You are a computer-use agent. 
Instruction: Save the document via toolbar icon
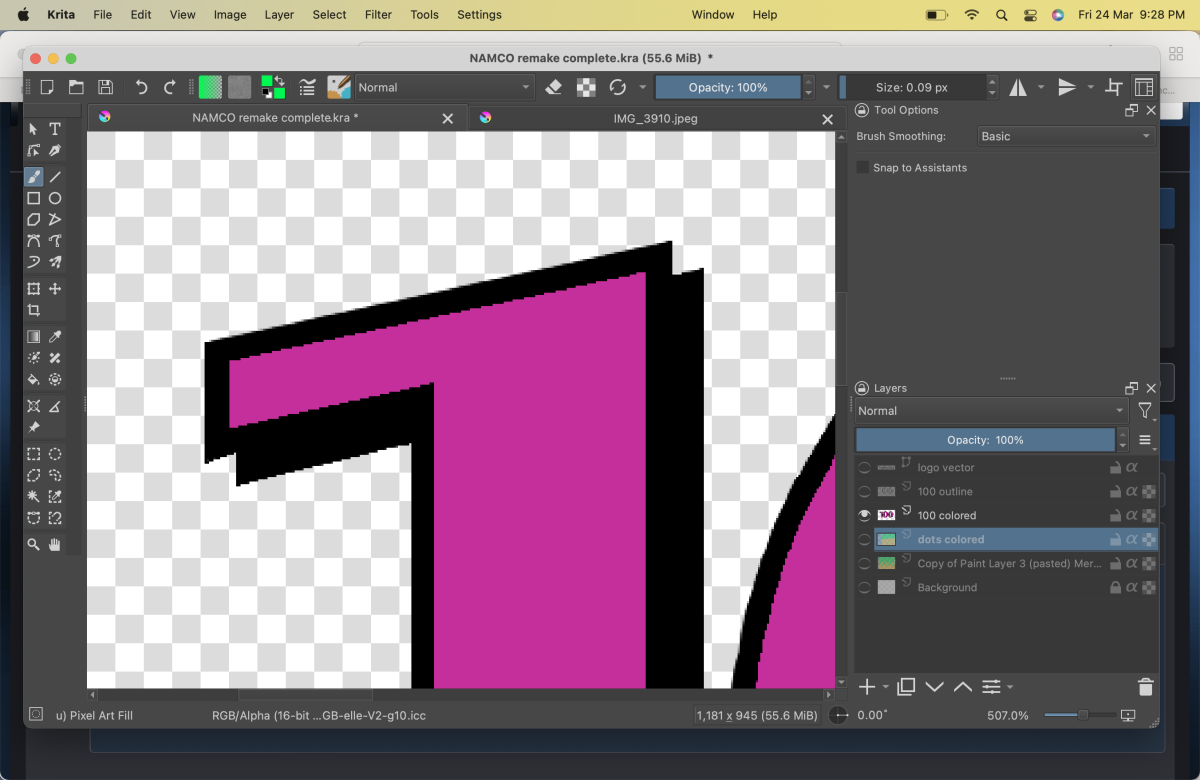pos(105,87)
